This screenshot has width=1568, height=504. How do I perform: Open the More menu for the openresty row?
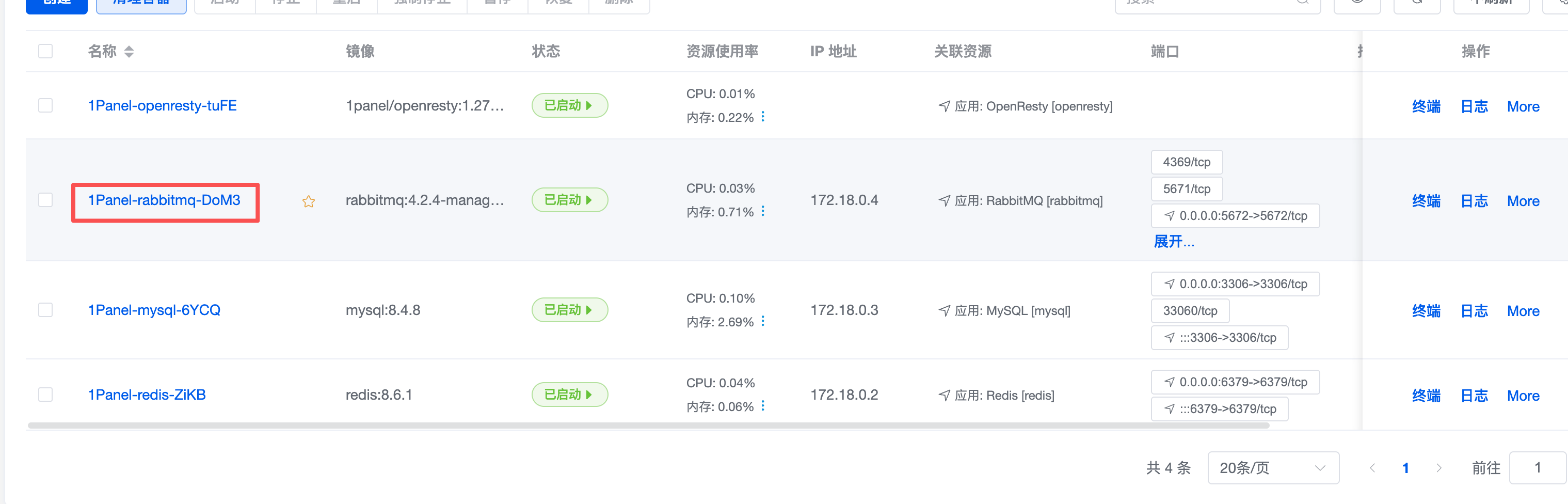(1523, 106)
